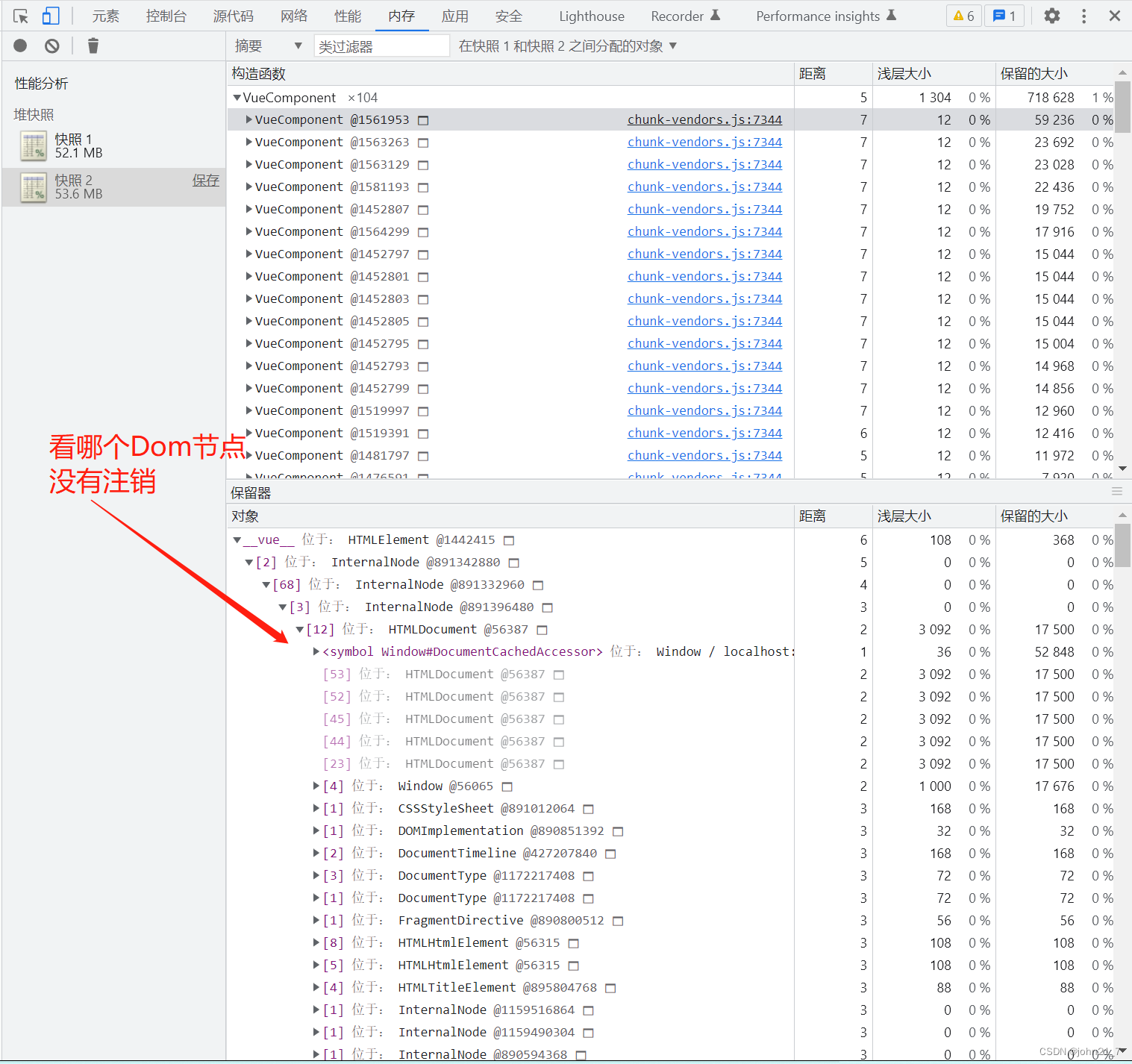Expand the [1] InternalNode @1159516864 row
The width and height of the screenshot is (1132, 1064).
pyautogui.click(x=316, y=1010)
